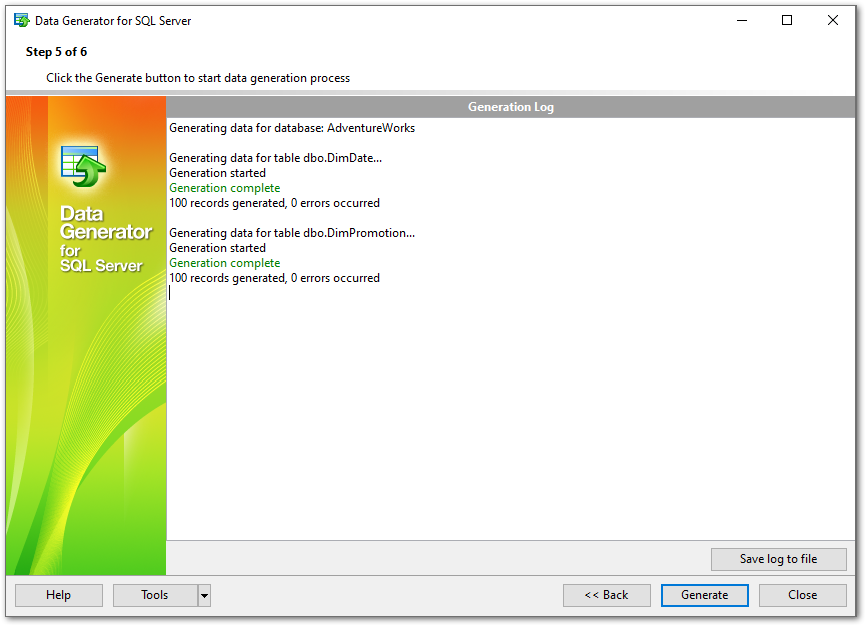Click the 'Data Generator for SQL Server' title text

click(113, 21)
